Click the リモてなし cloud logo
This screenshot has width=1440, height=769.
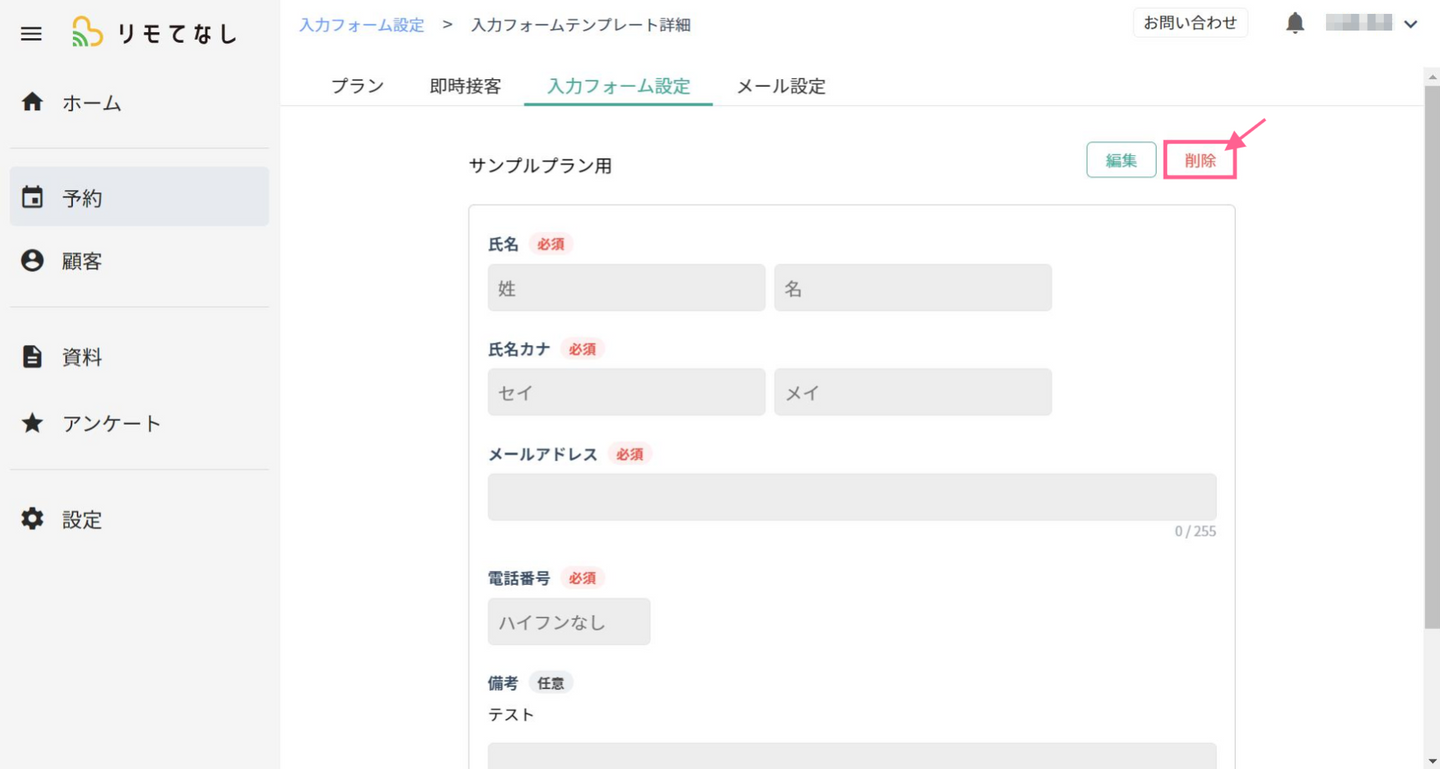pos(87,33)
